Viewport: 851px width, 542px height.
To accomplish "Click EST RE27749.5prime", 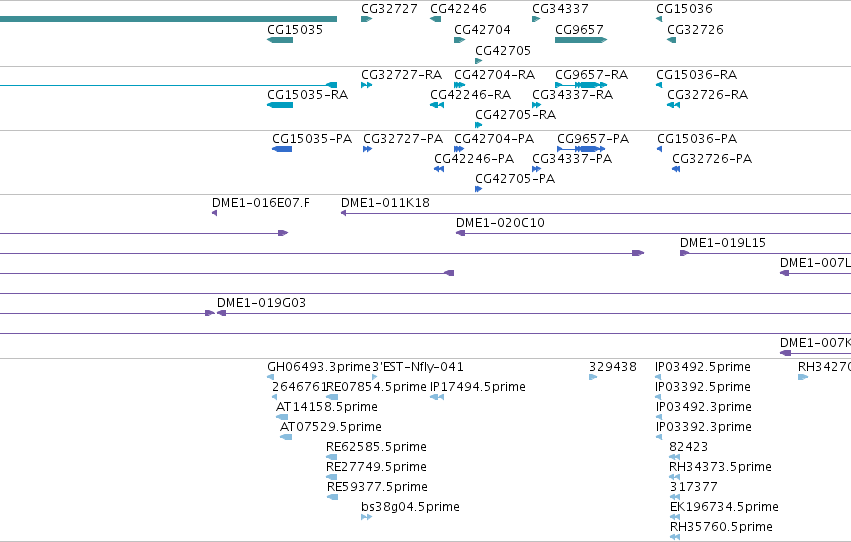I will 376,468.
